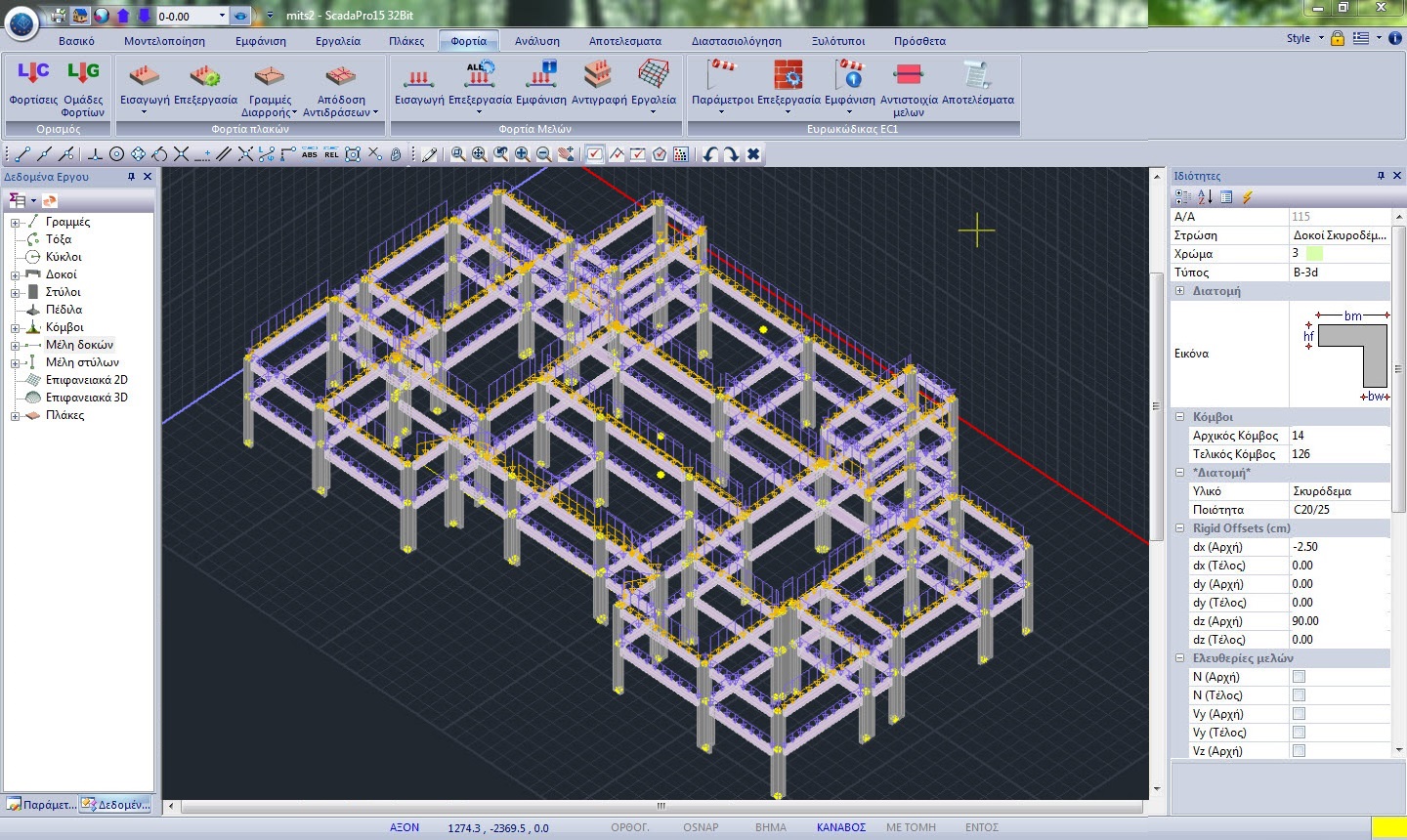Click the down-arrow level icon in title bar
Image resolution: width=1407 pixels, height=840 pixels.
[144, 16]
